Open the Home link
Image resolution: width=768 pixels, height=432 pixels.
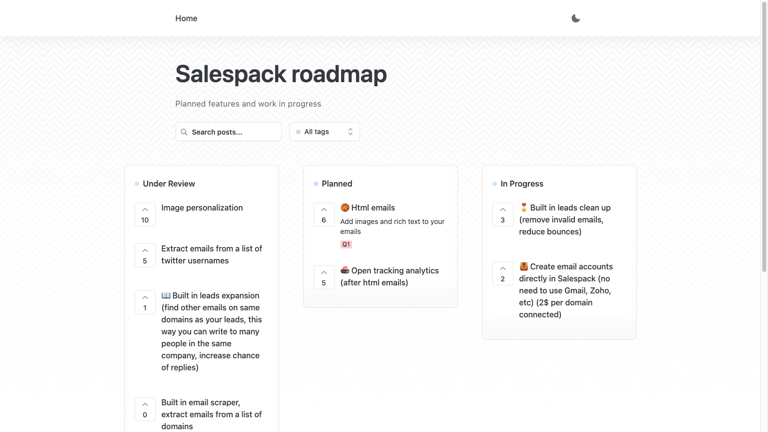coord(186,19)
